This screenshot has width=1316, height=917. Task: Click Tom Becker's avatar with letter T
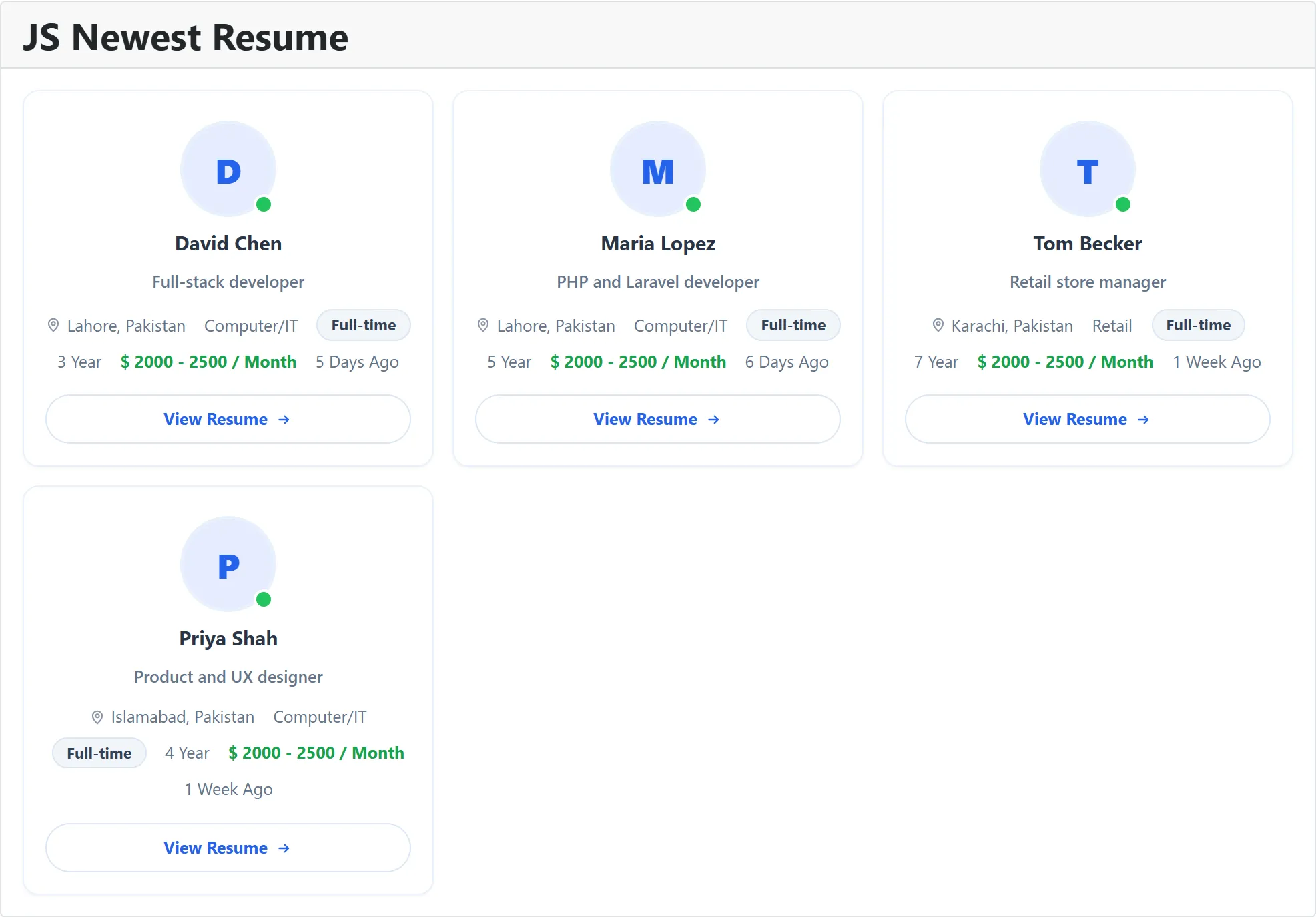[1088, 169]
